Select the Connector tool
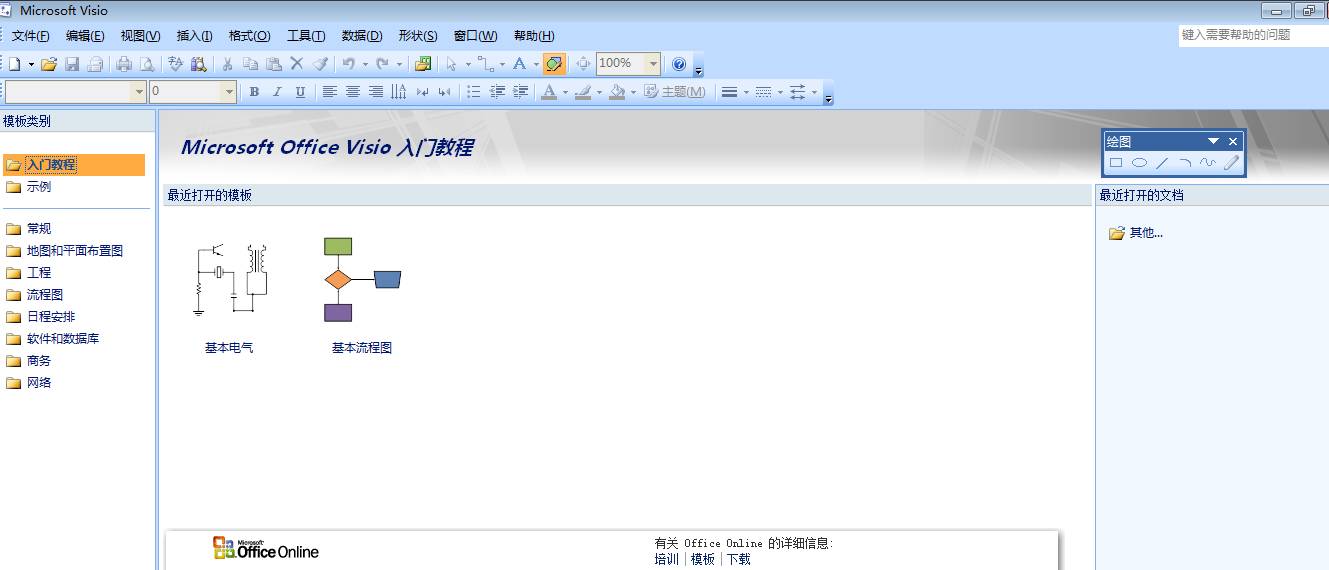This screenshot has width=1329, height=570. coord(485,64)
